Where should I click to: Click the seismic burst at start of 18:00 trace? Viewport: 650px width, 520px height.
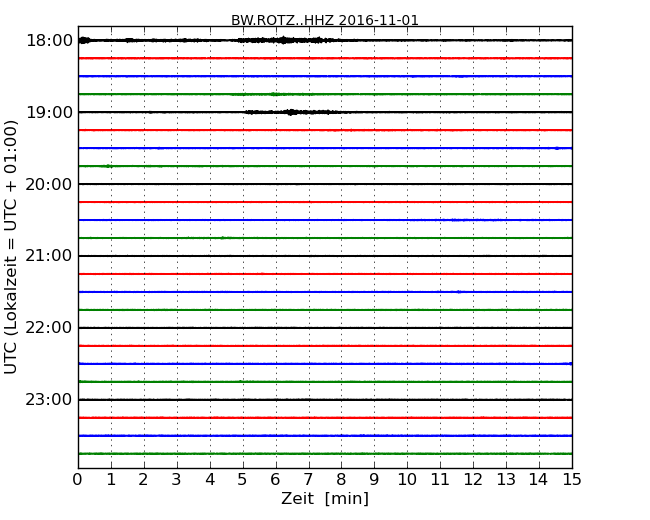(84, 40)
